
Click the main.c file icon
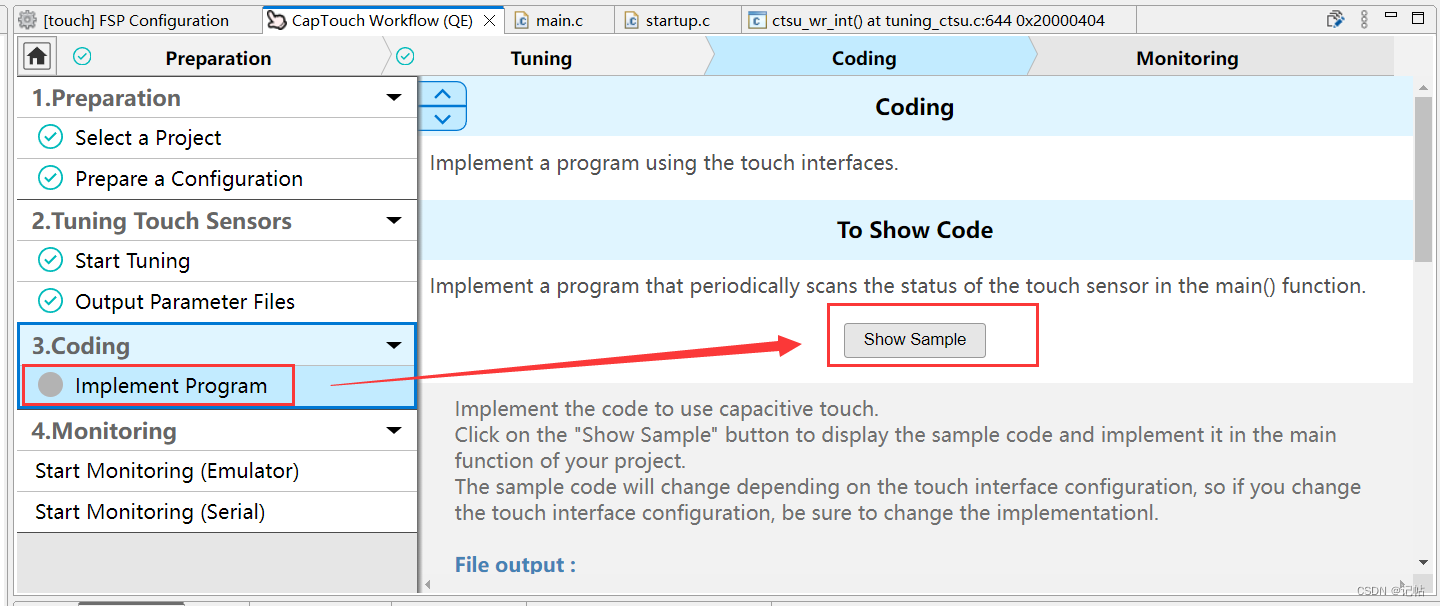click(521, 20)
